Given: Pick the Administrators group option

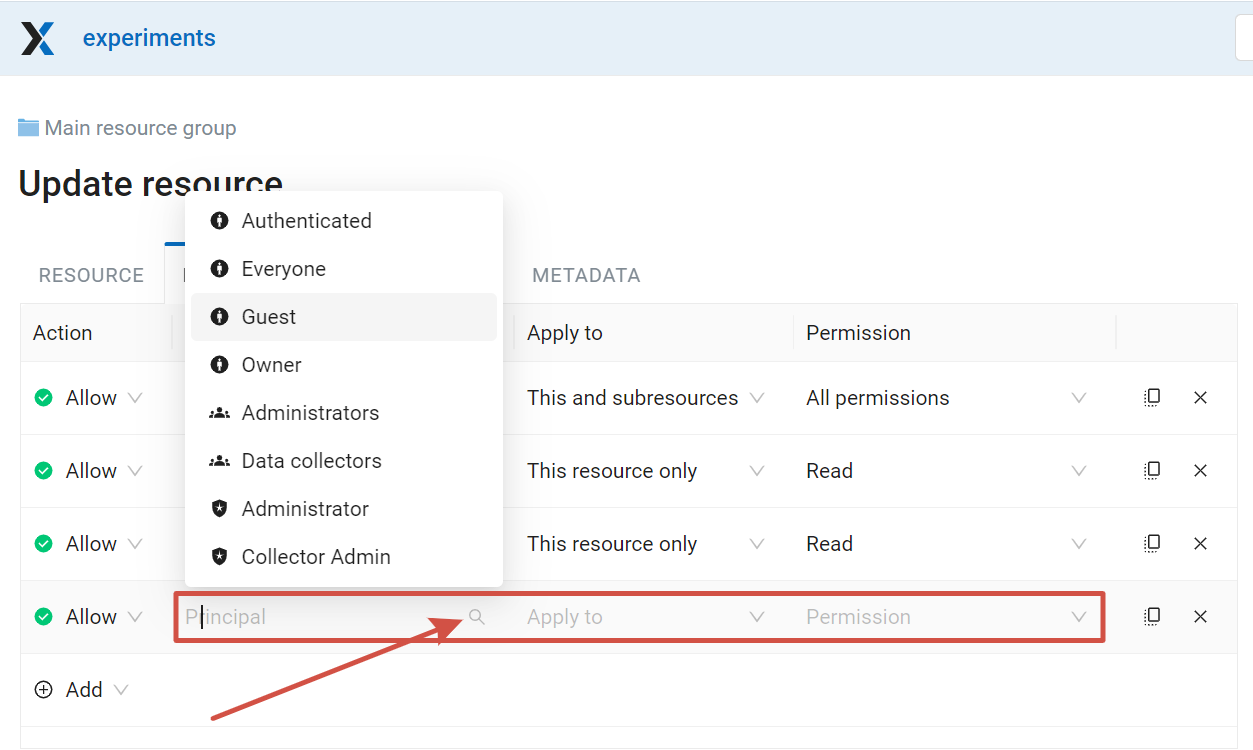Looking at the screenshot, I should click(x=344, y=413).
